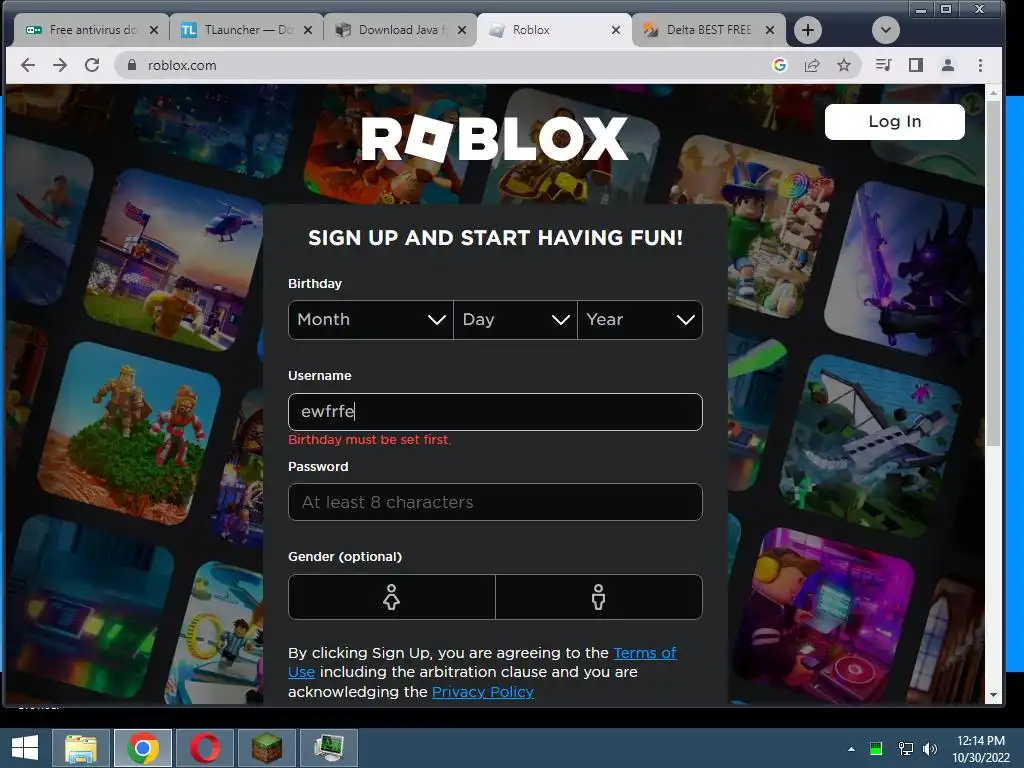Viewport: 1024px width, 768px height.
Task: Click the Log In button
Action: [x=895, y=121]
